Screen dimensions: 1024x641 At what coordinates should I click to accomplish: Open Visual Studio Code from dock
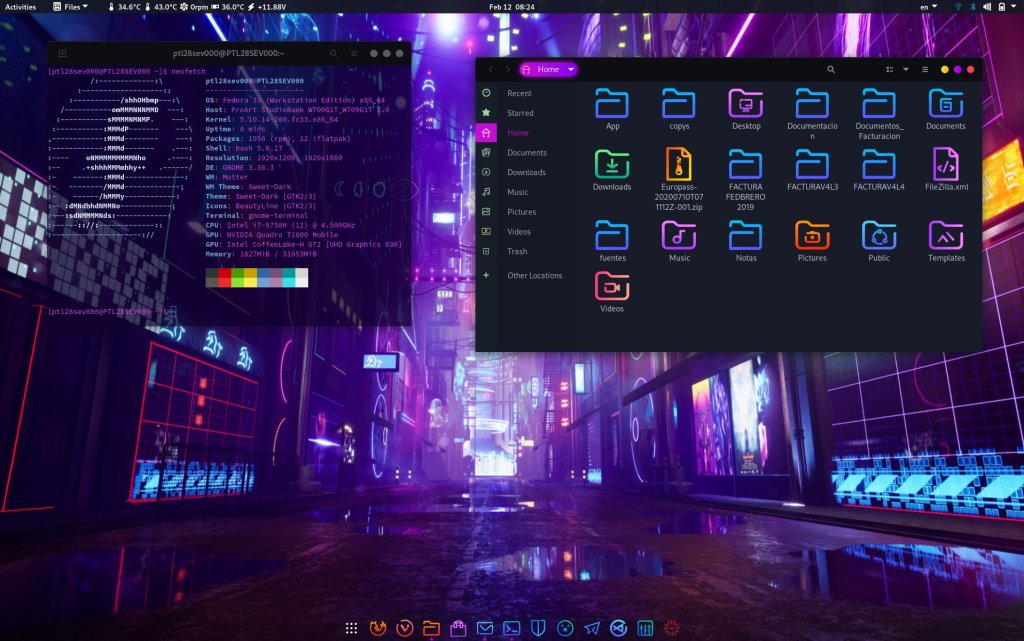tap(618, 628)
